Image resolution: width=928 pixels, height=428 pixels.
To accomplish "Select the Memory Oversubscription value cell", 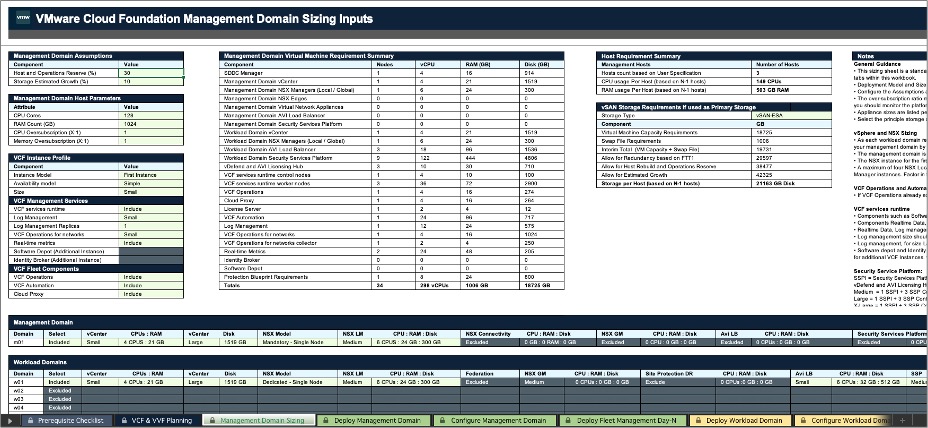I will click(x=151, y=141).
